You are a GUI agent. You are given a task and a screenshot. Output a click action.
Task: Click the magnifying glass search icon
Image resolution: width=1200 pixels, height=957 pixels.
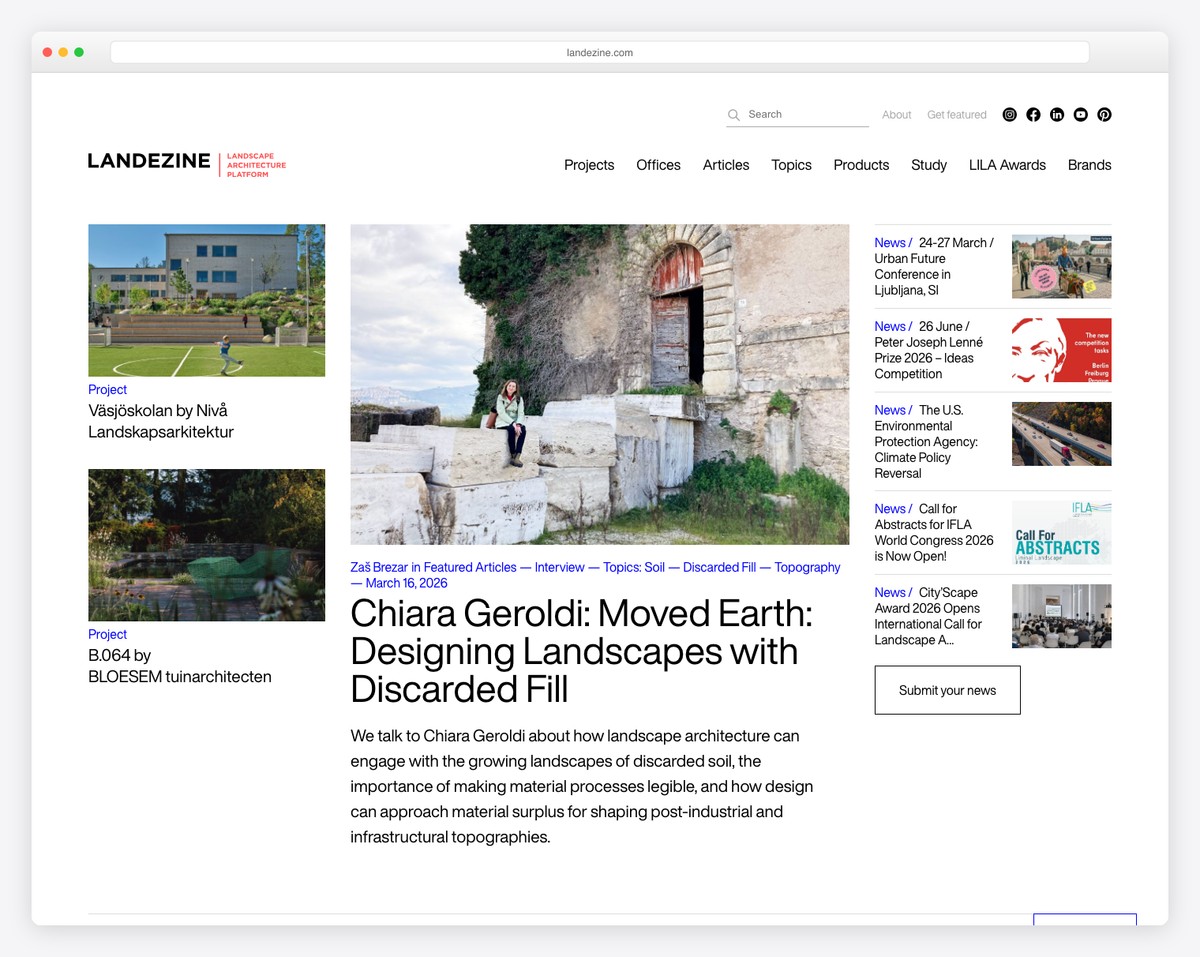point(733,114)
